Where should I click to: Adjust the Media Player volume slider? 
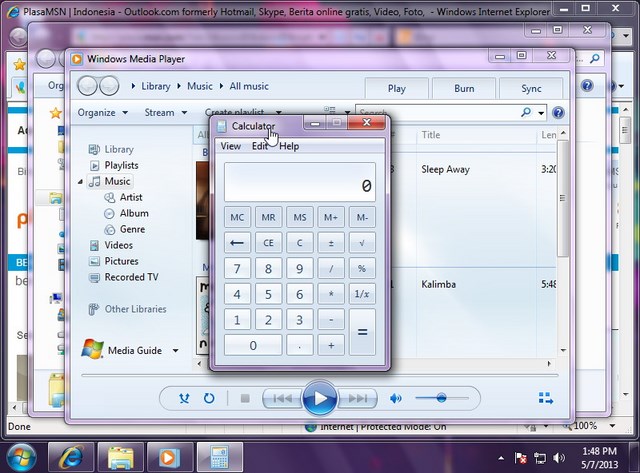(442, 397)
